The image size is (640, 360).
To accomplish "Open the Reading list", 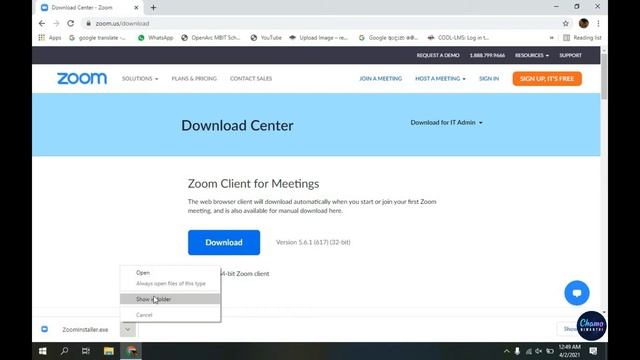I will pos(582,38).
